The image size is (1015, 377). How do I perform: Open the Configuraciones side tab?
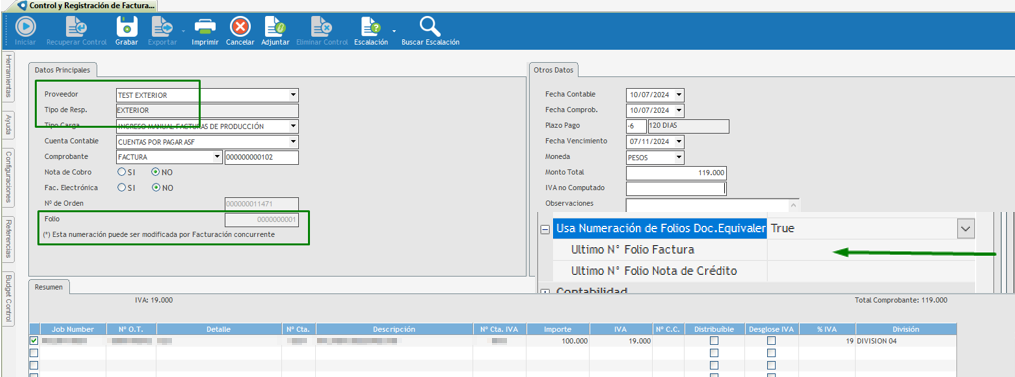(x=8, y=177)
